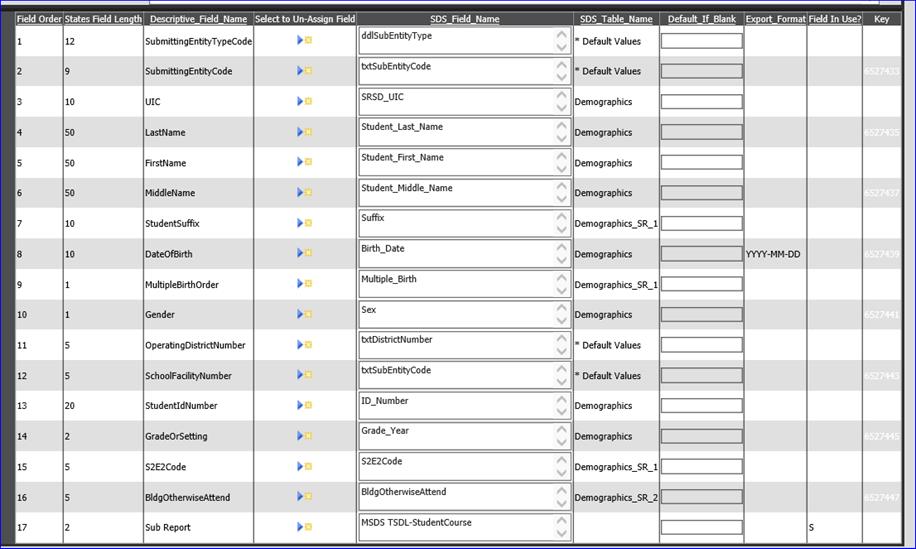The height and width of the screenshot is (549, 916).
Task: Sort by the SDS_Field_Name column header
Action: (x=465, y=19)
